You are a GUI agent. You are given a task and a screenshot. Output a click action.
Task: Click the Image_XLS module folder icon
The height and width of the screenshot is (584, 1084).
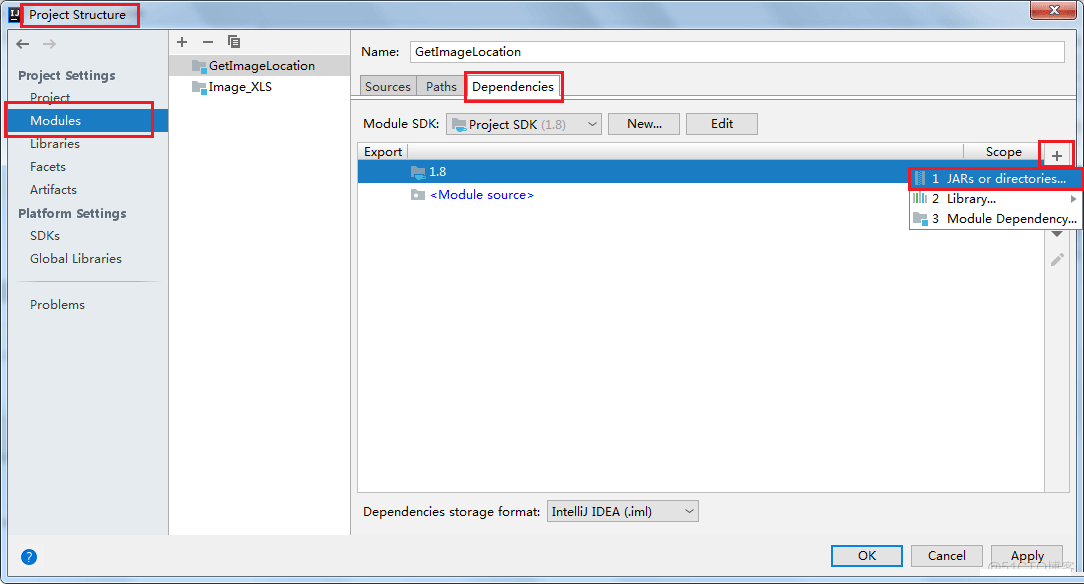[199, 87]
